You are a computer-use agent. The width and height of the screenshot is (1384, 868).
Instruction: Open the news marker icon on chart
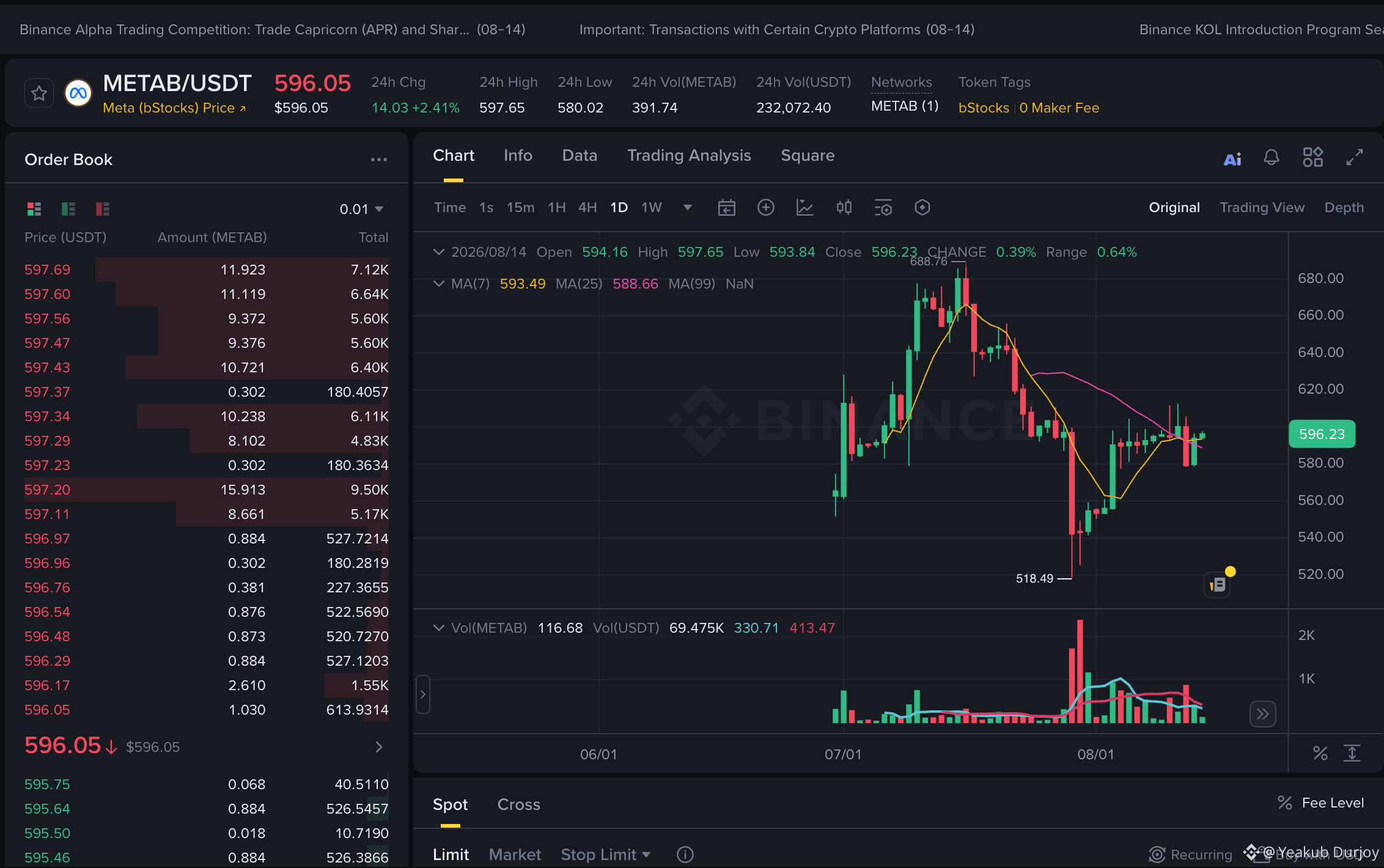tap(1218, 585)
